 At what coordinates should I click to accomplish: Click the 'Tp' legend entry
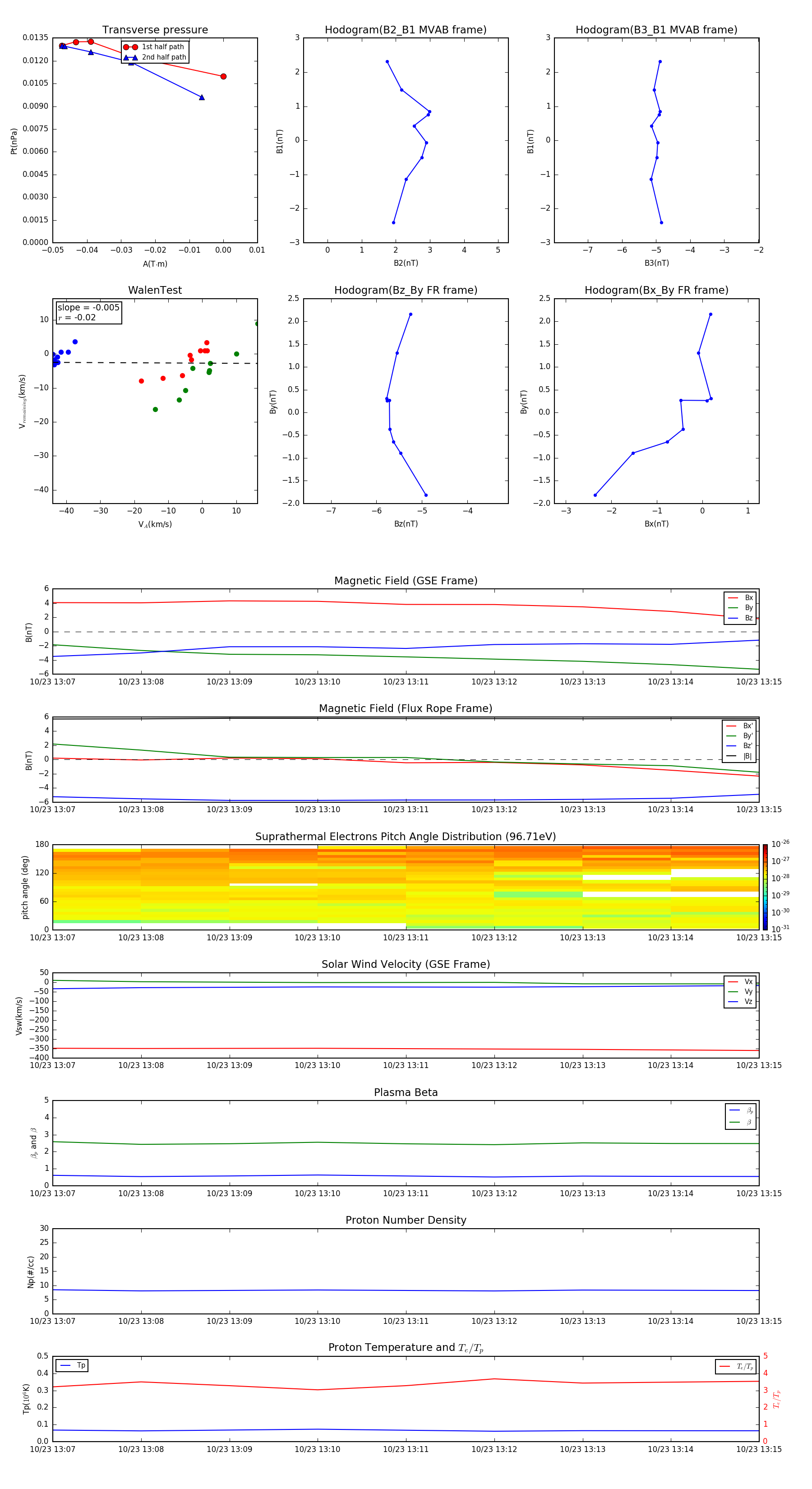click(72, 1366)
